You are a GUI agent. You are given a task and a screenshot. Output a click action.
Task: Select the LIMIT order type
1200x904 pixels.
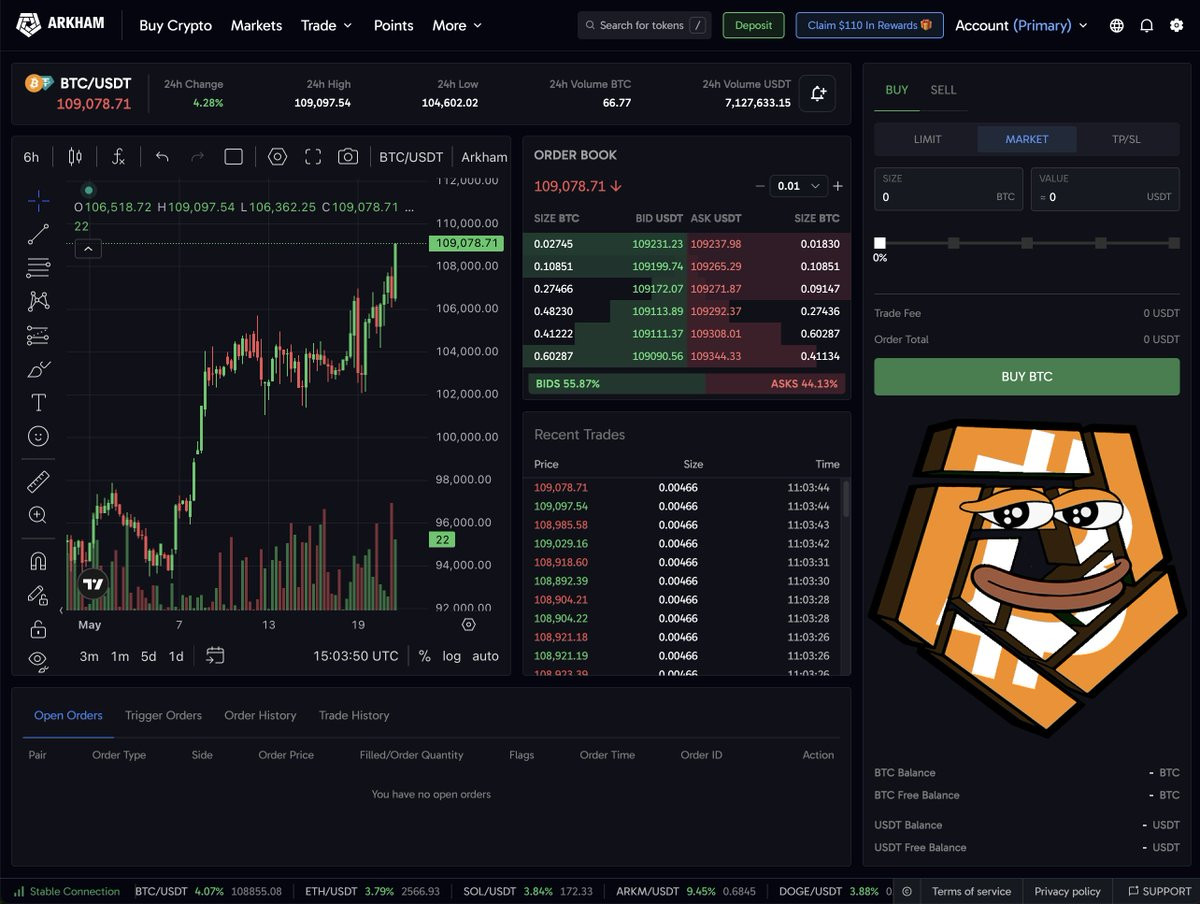click(x=927, y=139)
